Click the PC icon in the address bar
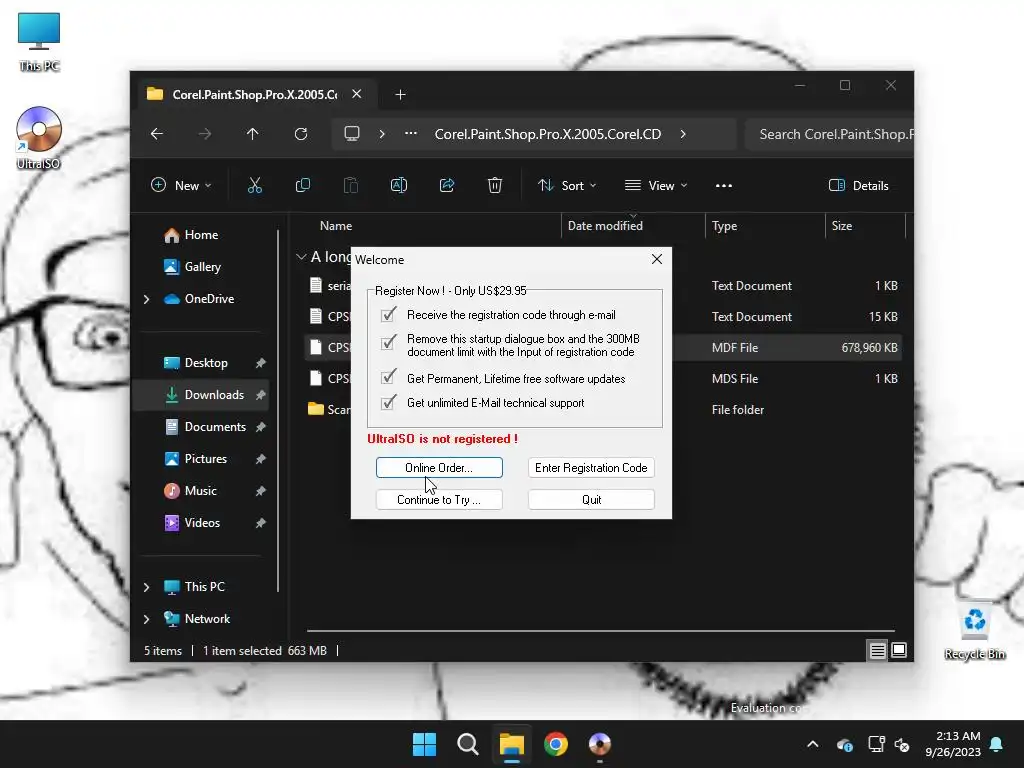Viewport: 1024px width, 768px height. [x=352, y=134]
